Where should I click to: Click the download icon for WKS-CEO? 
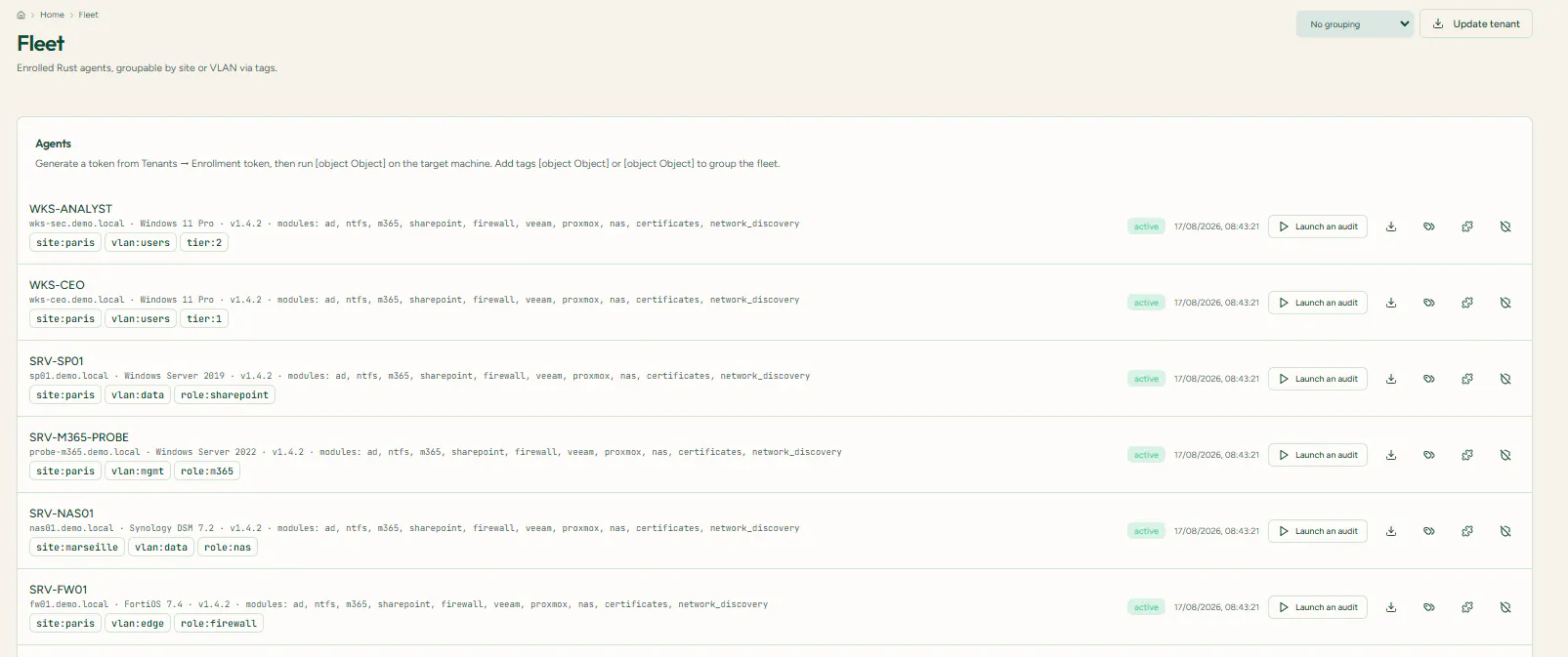point(1391,303)
